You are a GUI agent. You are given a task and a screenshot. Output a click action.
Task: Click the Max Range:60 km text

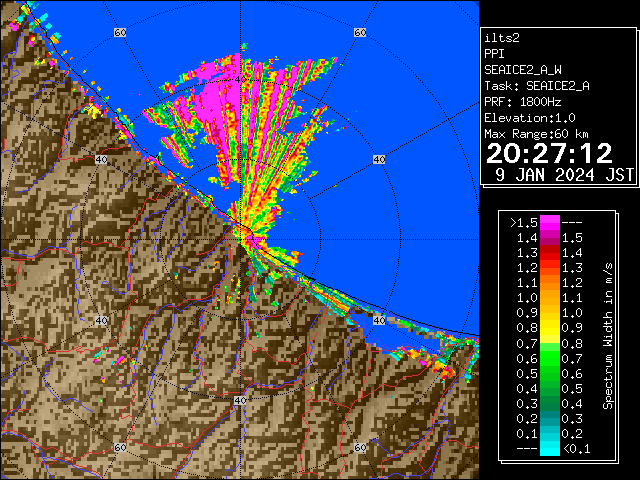pyautogui.click(x=536, y=134)
